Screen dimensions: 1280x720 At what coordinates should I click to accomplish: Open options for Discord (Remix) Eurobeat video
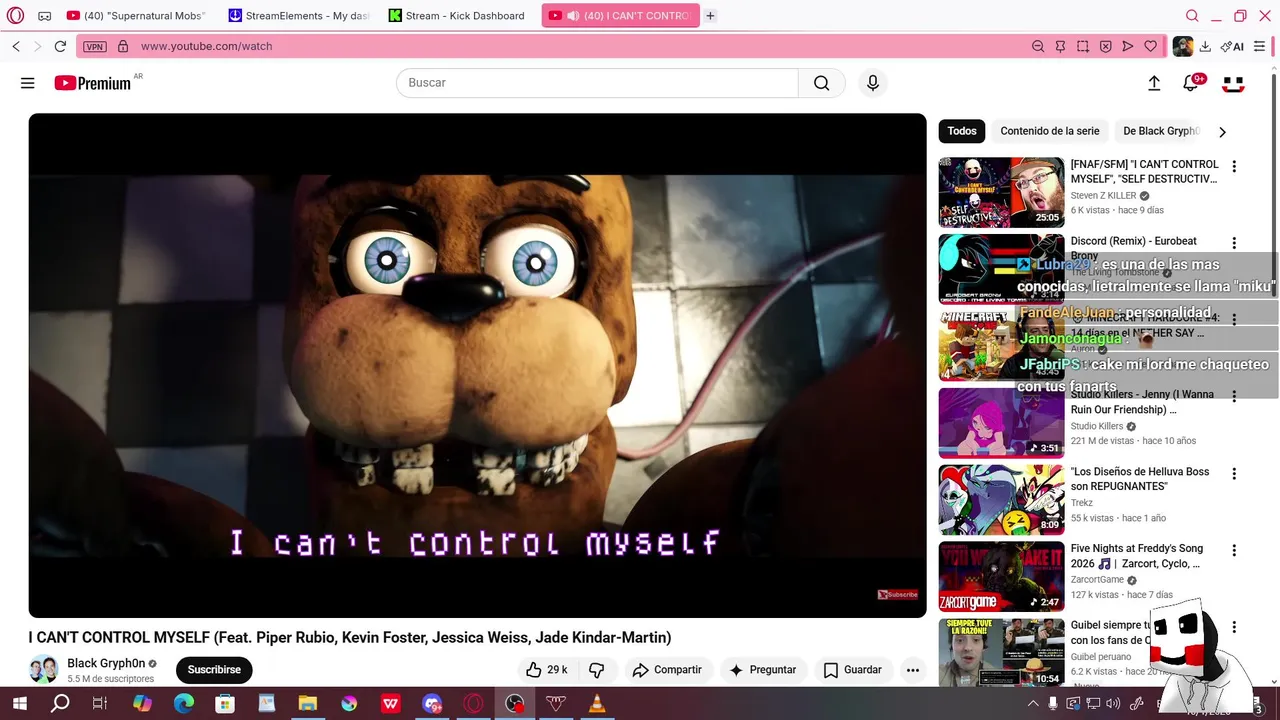pyautogui.click(x=1234, y=243)
